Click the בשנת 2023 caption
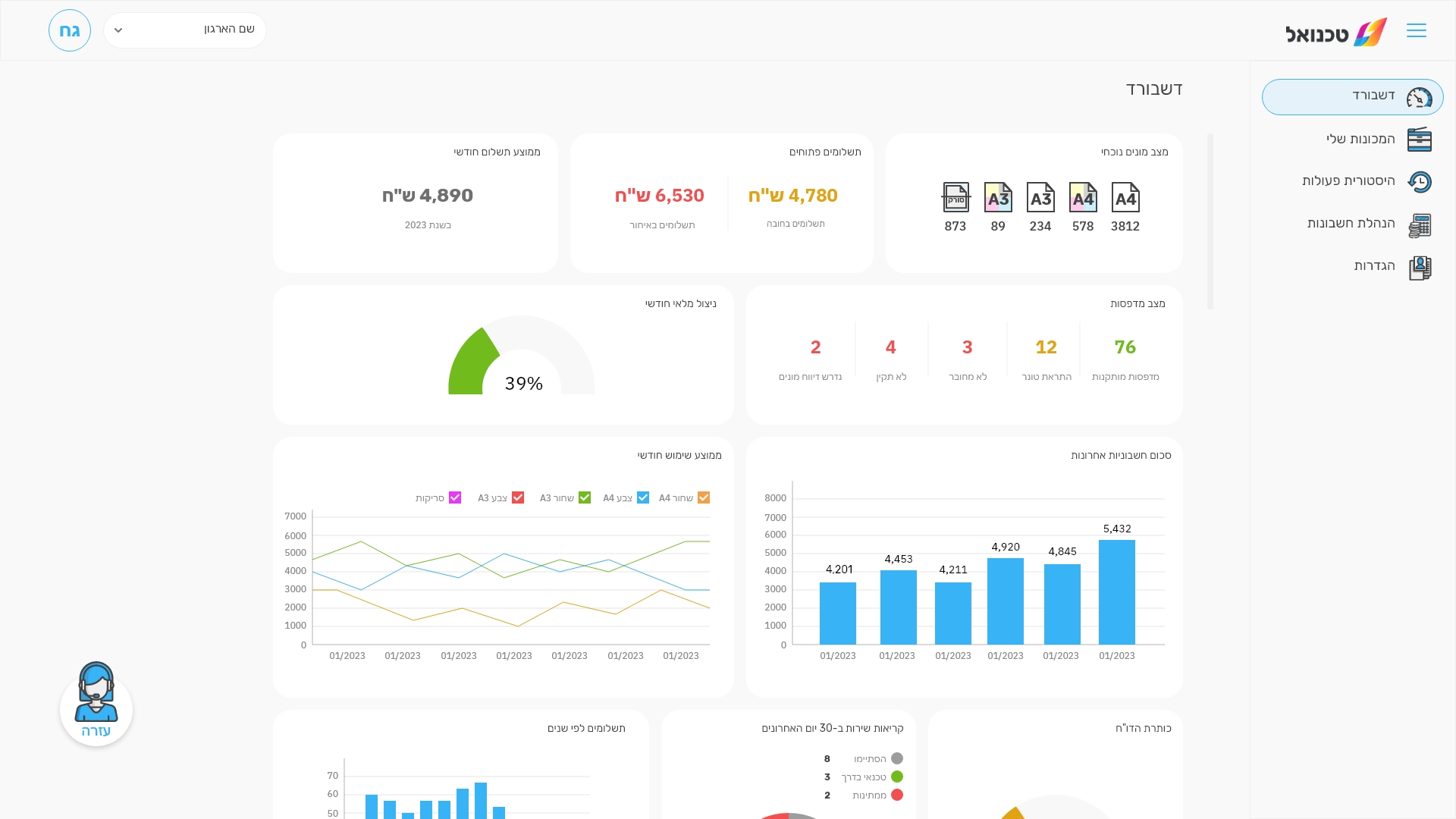The height and width of the screenshot is (819, 1456). pyautogui.click(x=428, y=225)
